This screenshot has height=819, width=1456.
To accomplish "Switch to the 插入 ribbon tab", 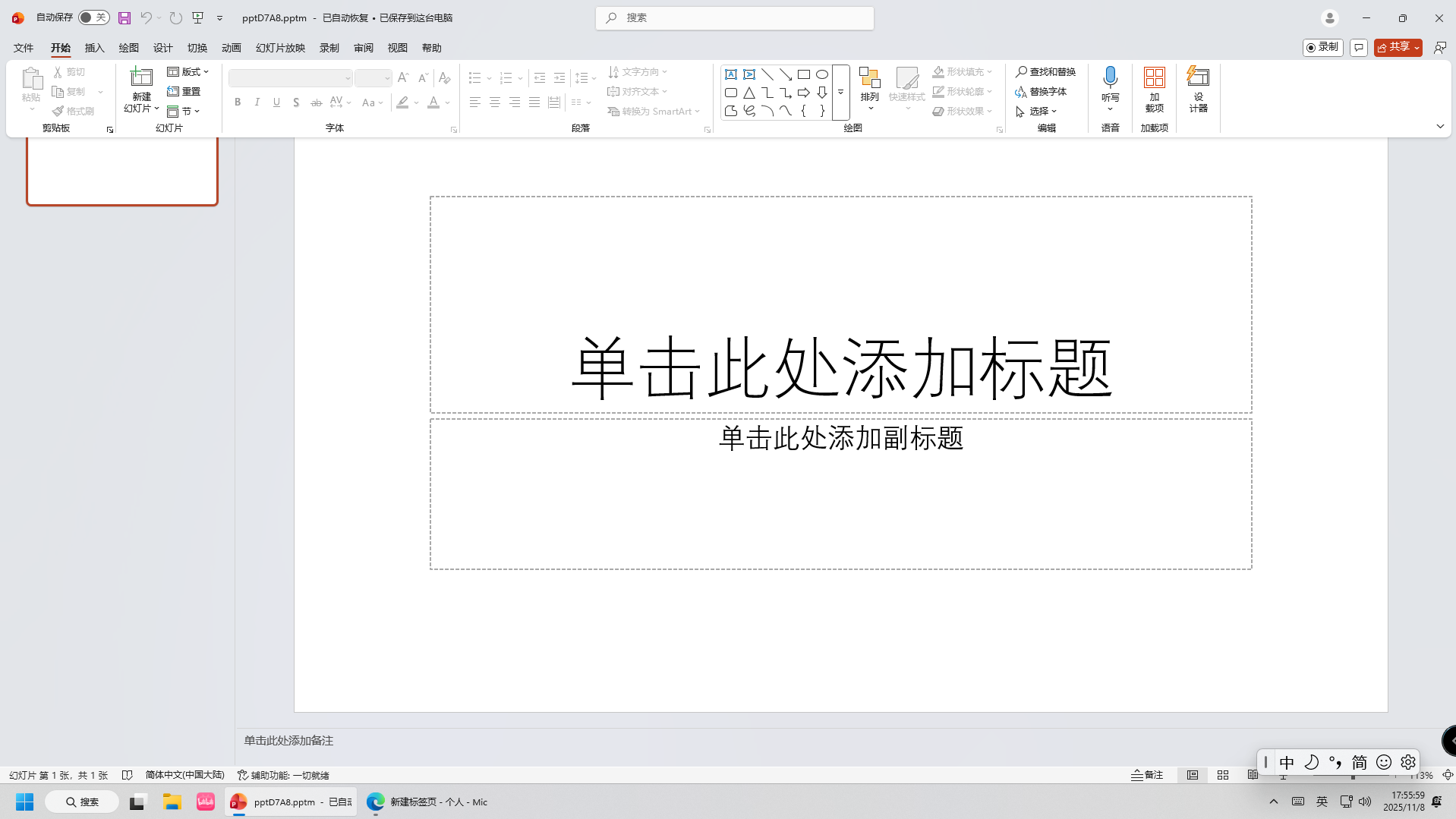I will (x=94, y=47).
